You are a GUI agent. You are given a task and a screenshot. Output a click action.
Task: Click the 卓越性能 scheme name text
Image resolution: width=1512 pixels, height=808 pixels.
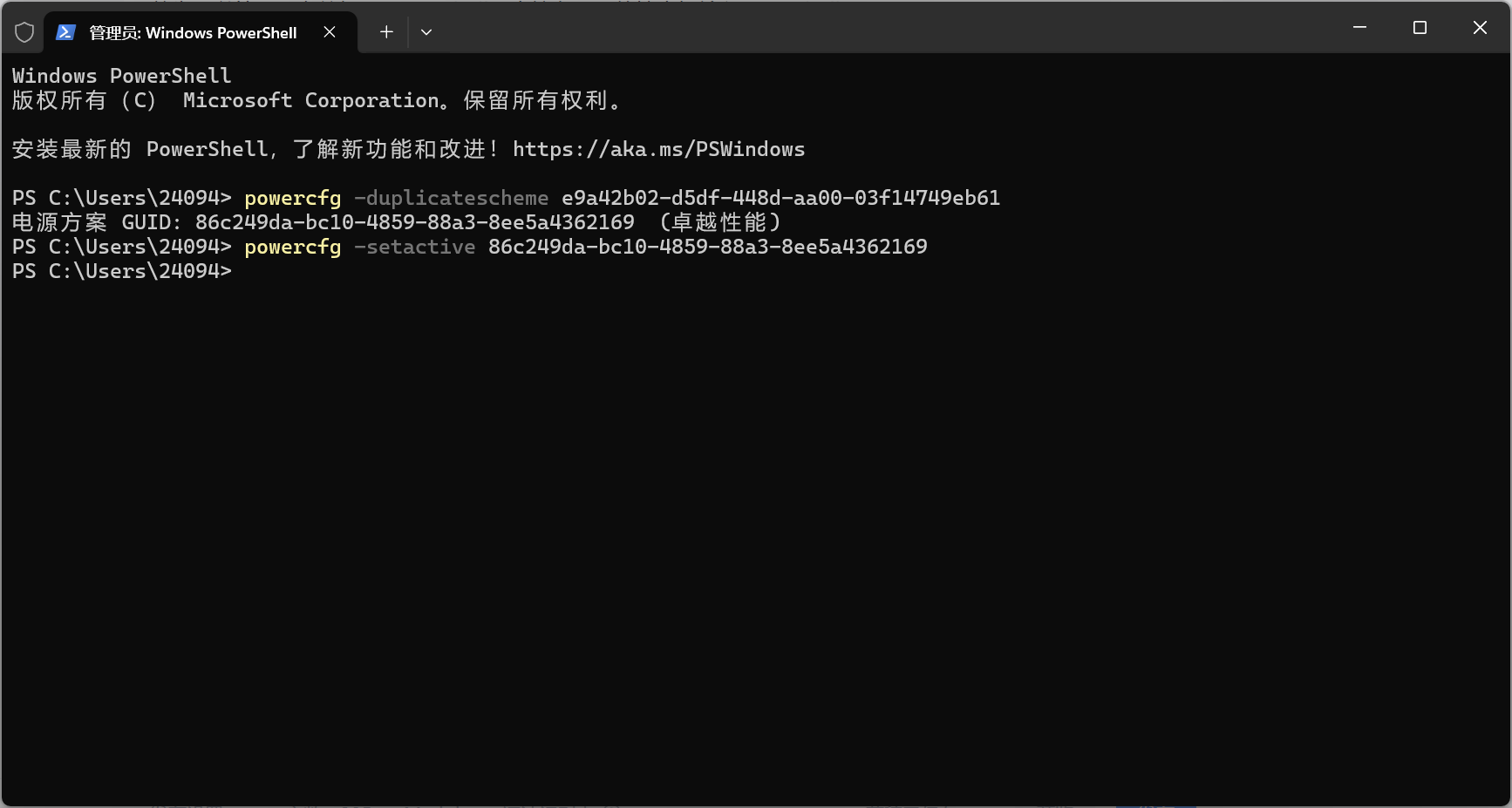coord(719,222)
